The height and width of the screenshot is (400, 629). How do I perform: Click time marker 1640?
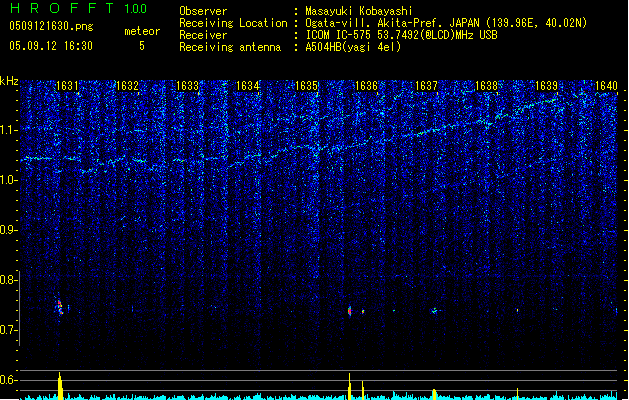coord(606,86)
